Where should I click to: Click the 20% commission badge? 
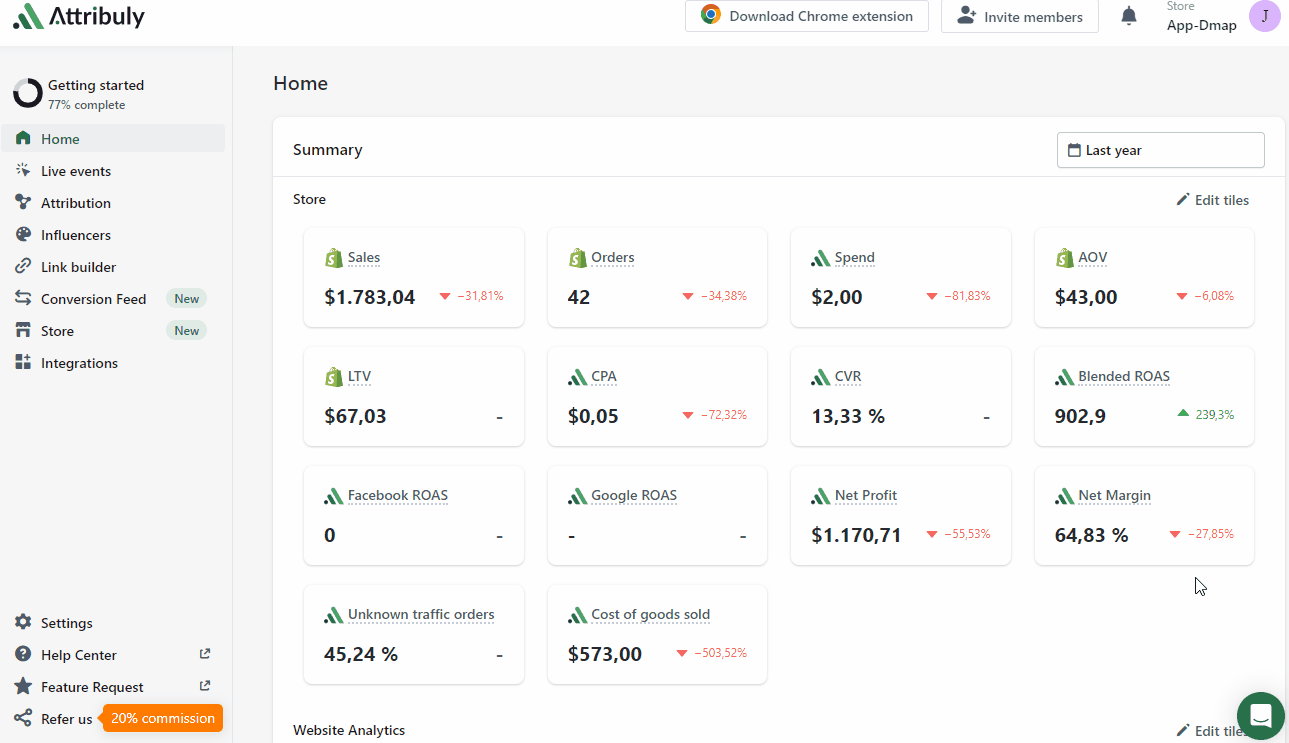163,718
